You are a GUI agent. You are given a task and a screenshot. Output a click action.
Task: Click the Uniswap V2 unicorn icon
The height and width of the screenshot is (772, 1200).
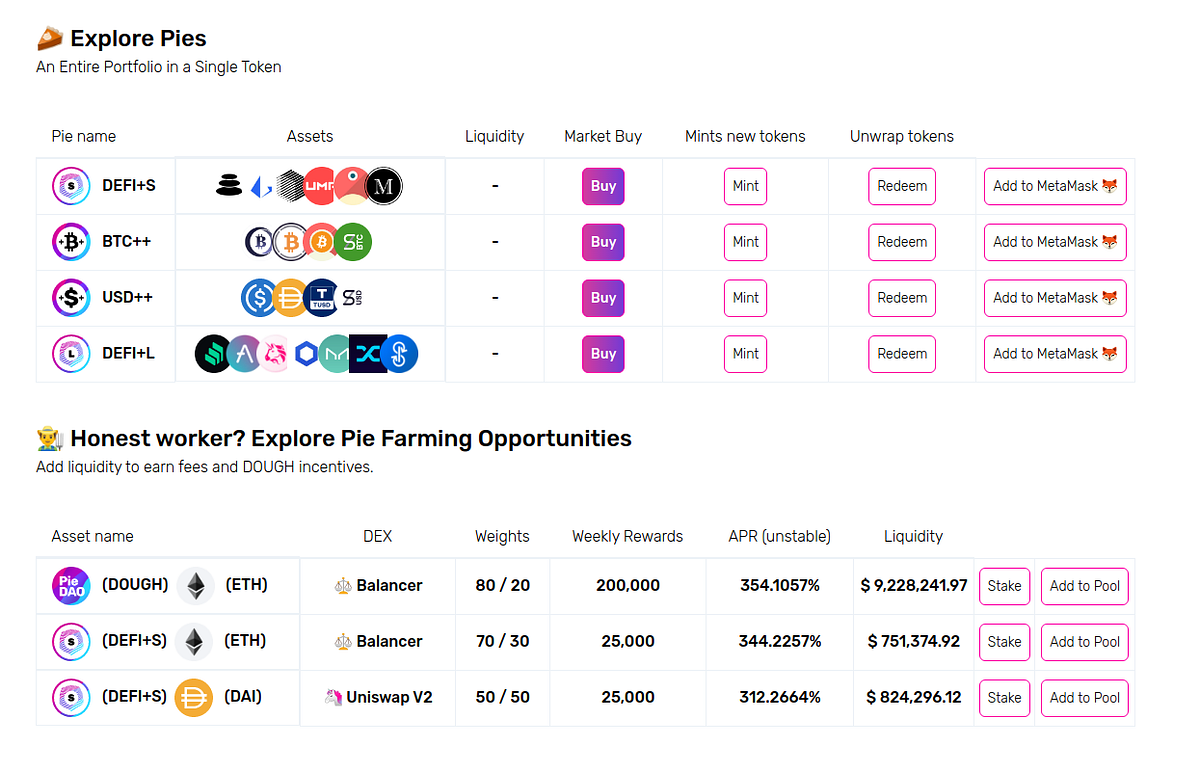[333, 697]
